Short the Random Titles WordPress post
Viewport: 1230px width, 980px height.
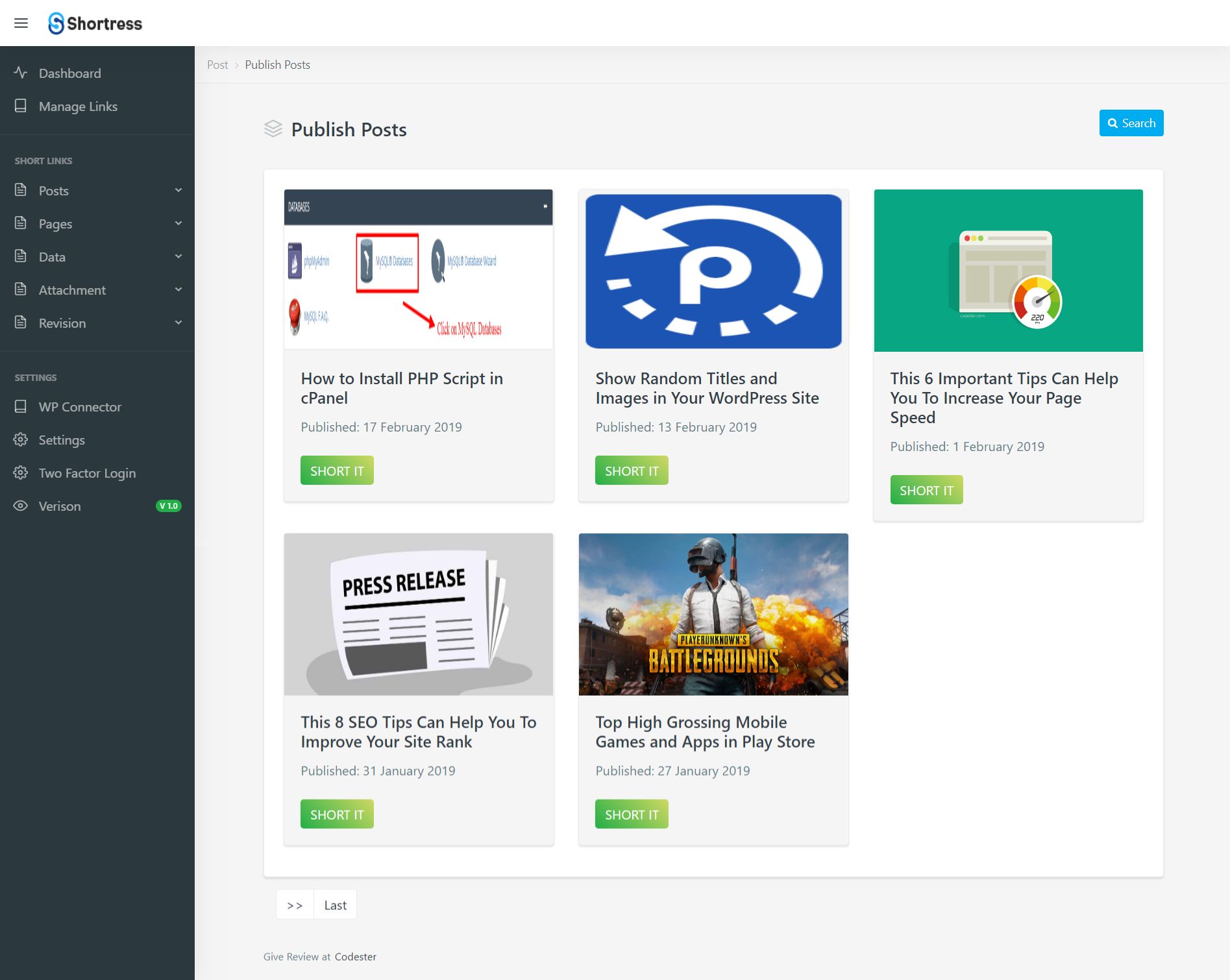coord(632,471)
